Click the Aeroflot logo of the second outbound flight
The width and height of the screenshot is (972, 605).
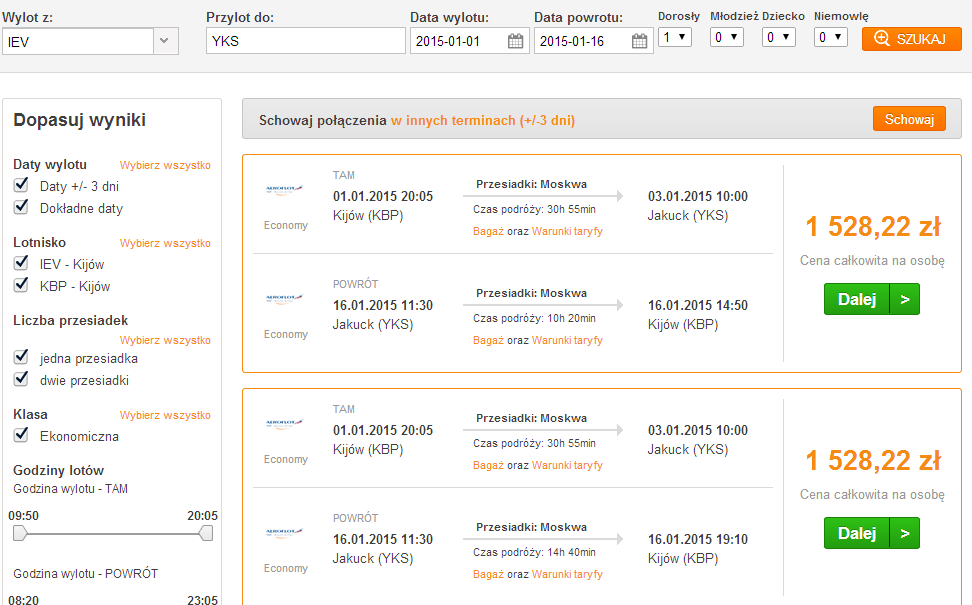(x=284, y=423)
